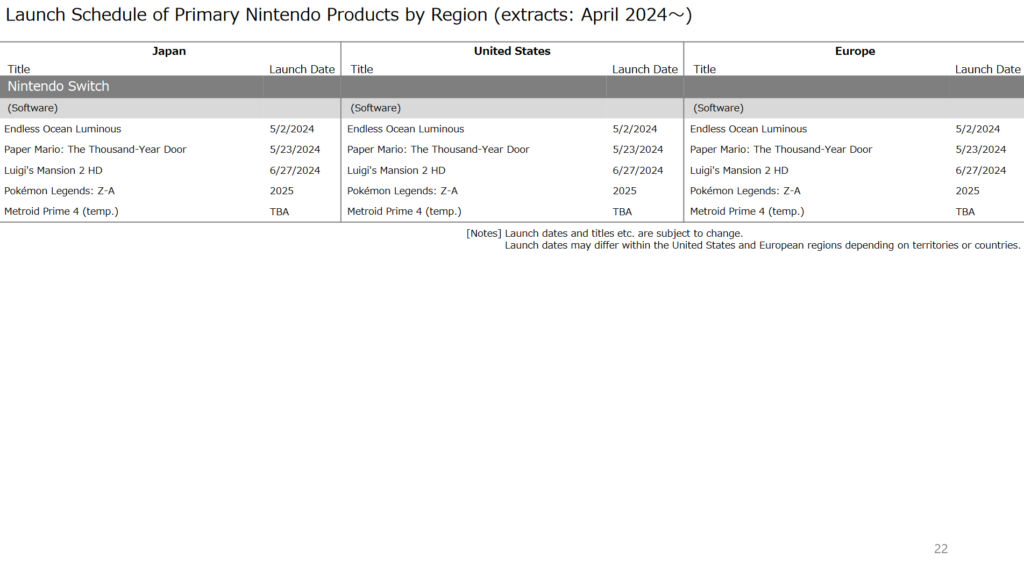The image size is (1024, 572).
Task: Click Metroid Prime 4 (temp.) in United States column
Action: coord(404,212)
